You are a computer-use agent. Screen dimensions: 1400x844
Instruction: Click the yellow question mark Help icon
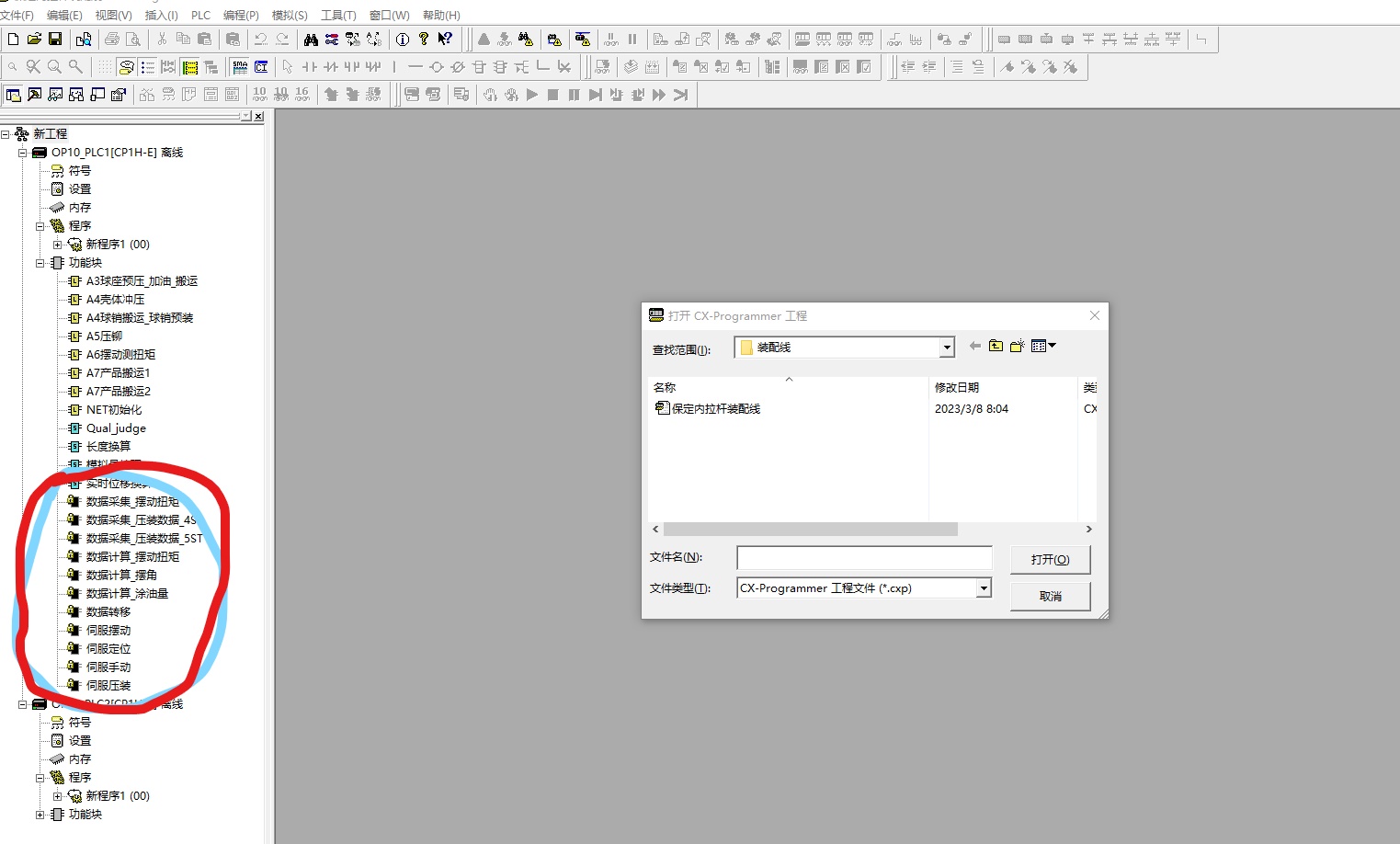click(x=424, y=40)
